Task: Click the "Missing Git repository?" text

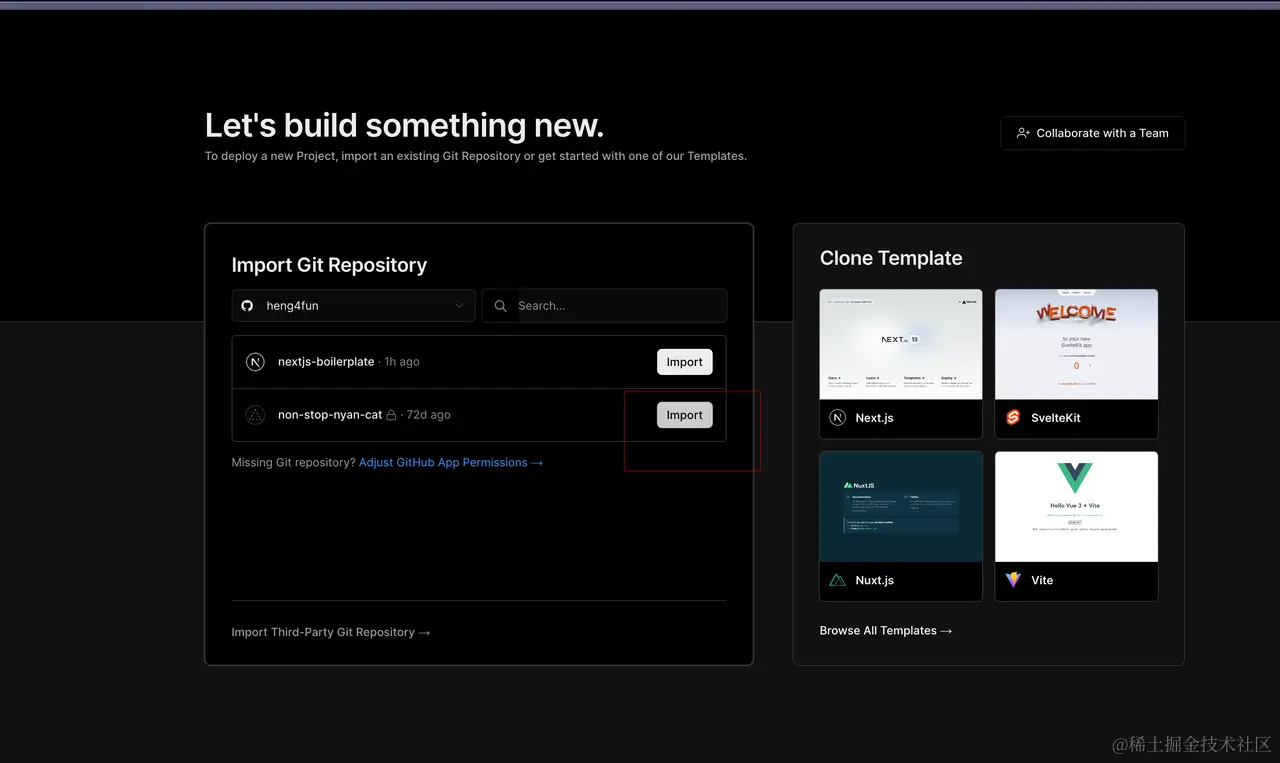Action: click(293, 463)
